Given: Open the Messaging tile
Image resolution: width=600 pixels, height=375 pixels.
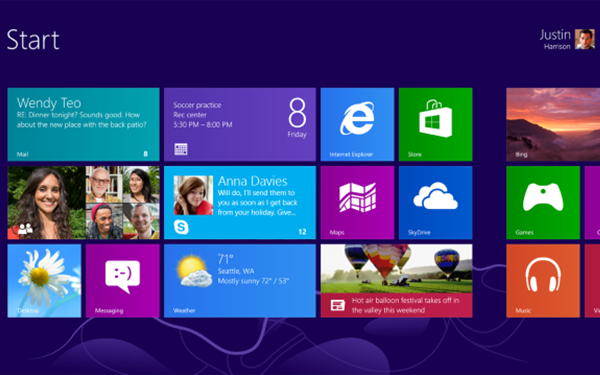Looking at the screenshot, I should [x=122, y=281].
